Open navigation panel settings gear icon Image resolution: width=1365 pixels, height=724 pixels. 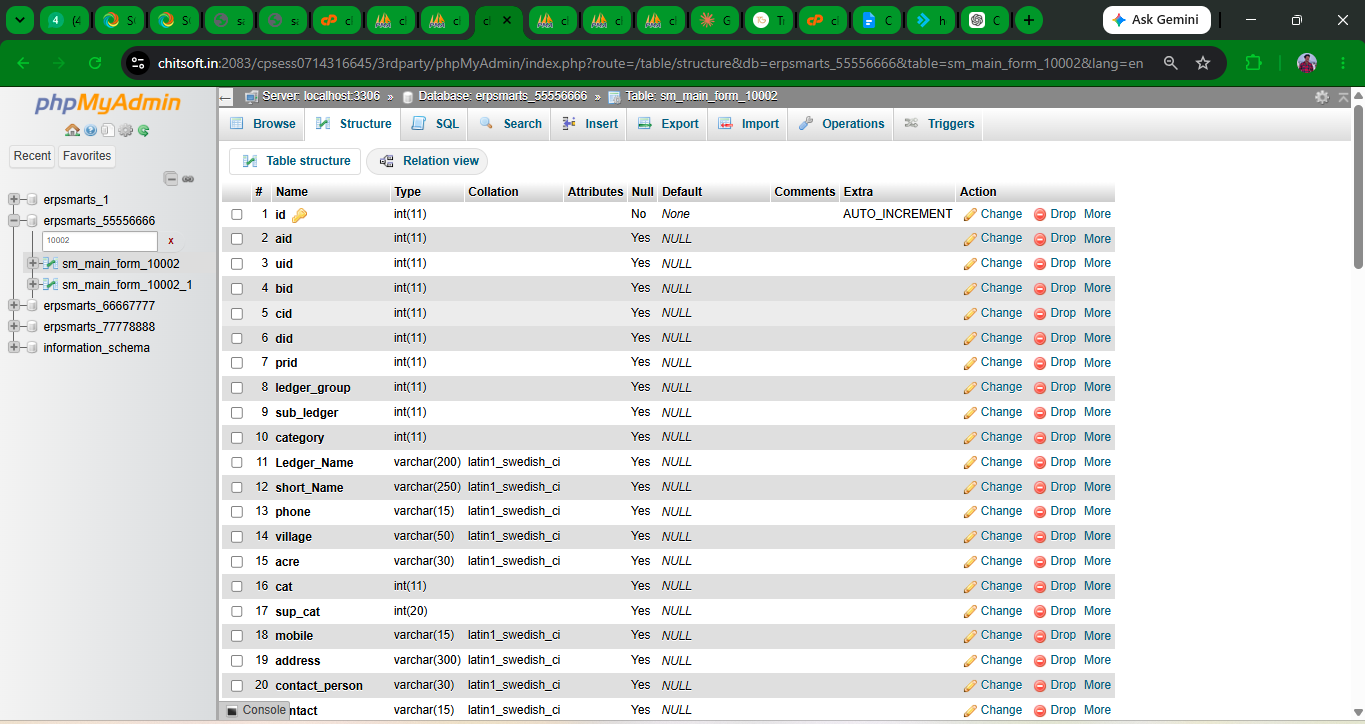tap(126, 130)
